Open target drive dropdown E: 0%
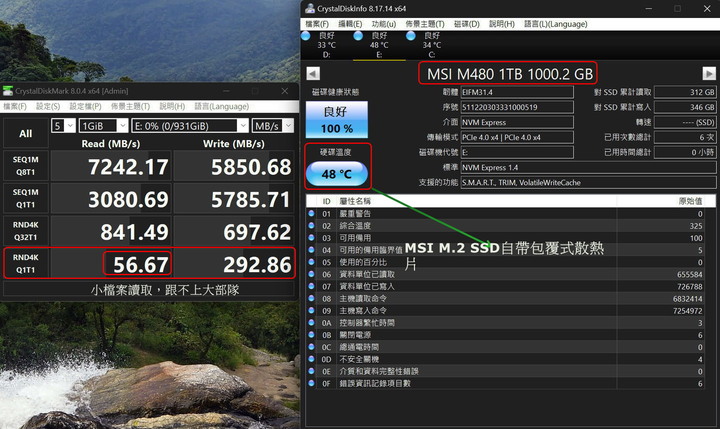The width and height of the screenshot is (720, 429). 190,125
